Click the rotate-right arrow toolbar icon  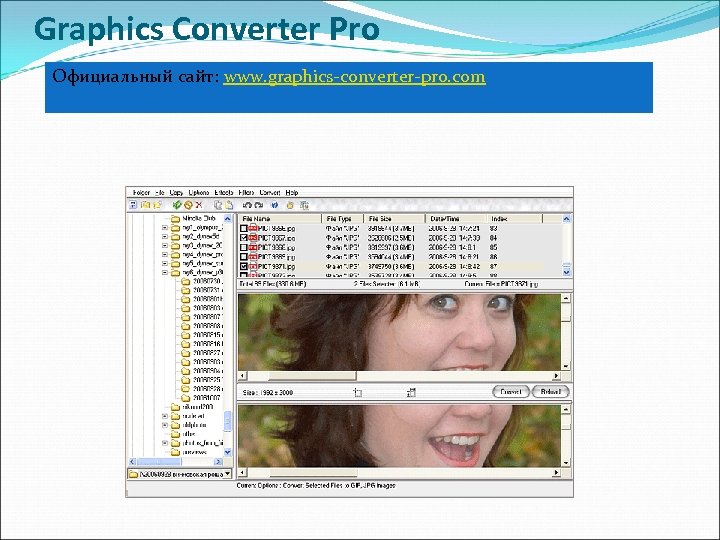tap(259, 205)
